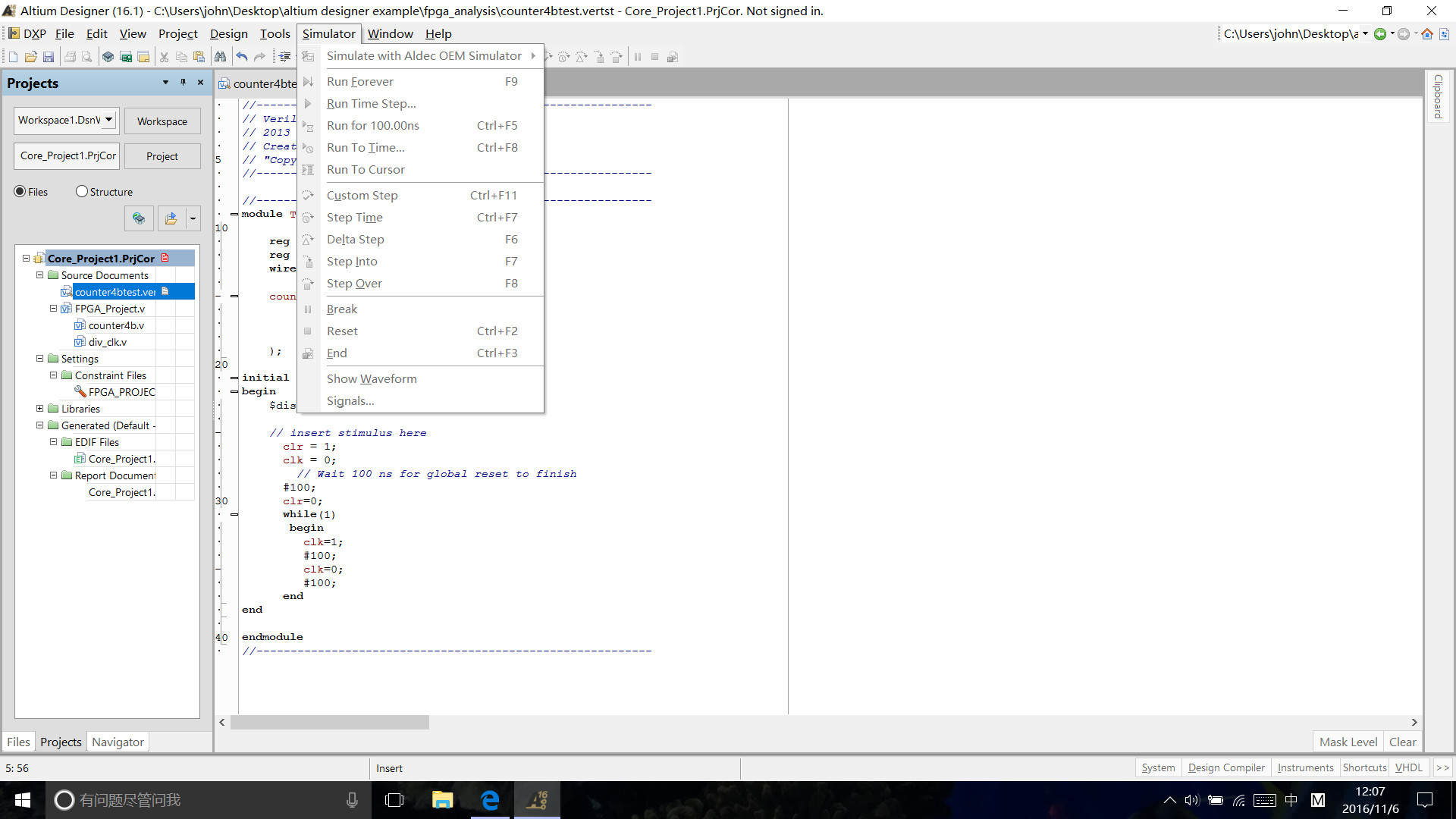Click the New document toolbar icon
This screenshot has height=819, width=1456.
coord(13,57)
